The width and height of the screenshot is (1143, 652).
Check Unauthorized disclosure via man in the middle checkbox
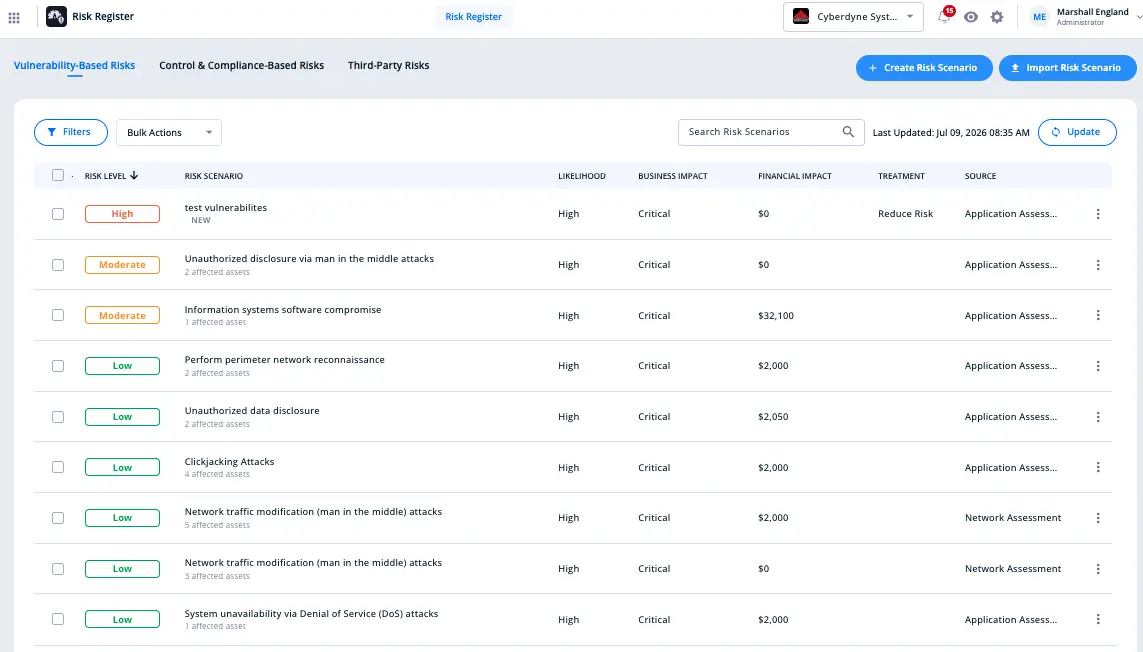[58, 265]
